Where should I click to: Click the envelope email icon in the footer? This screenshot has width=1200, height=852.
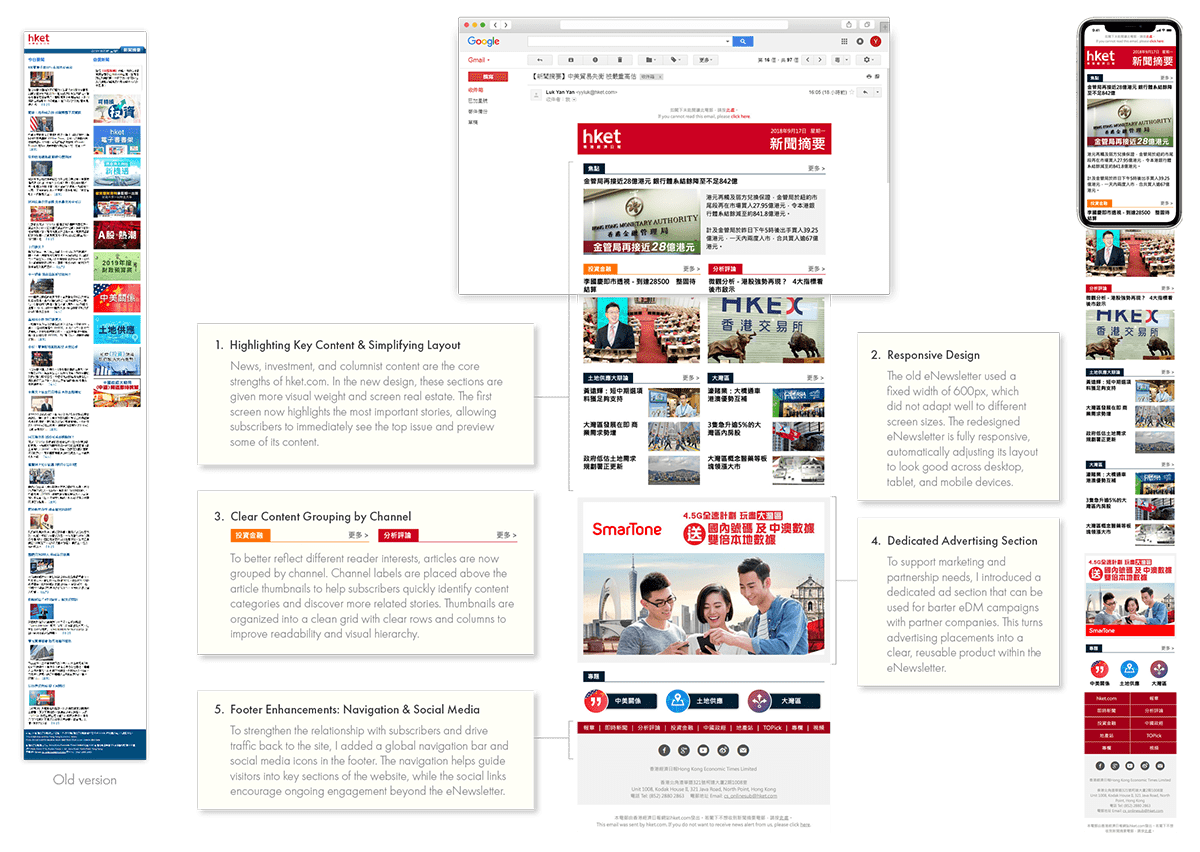click(743, 750)
